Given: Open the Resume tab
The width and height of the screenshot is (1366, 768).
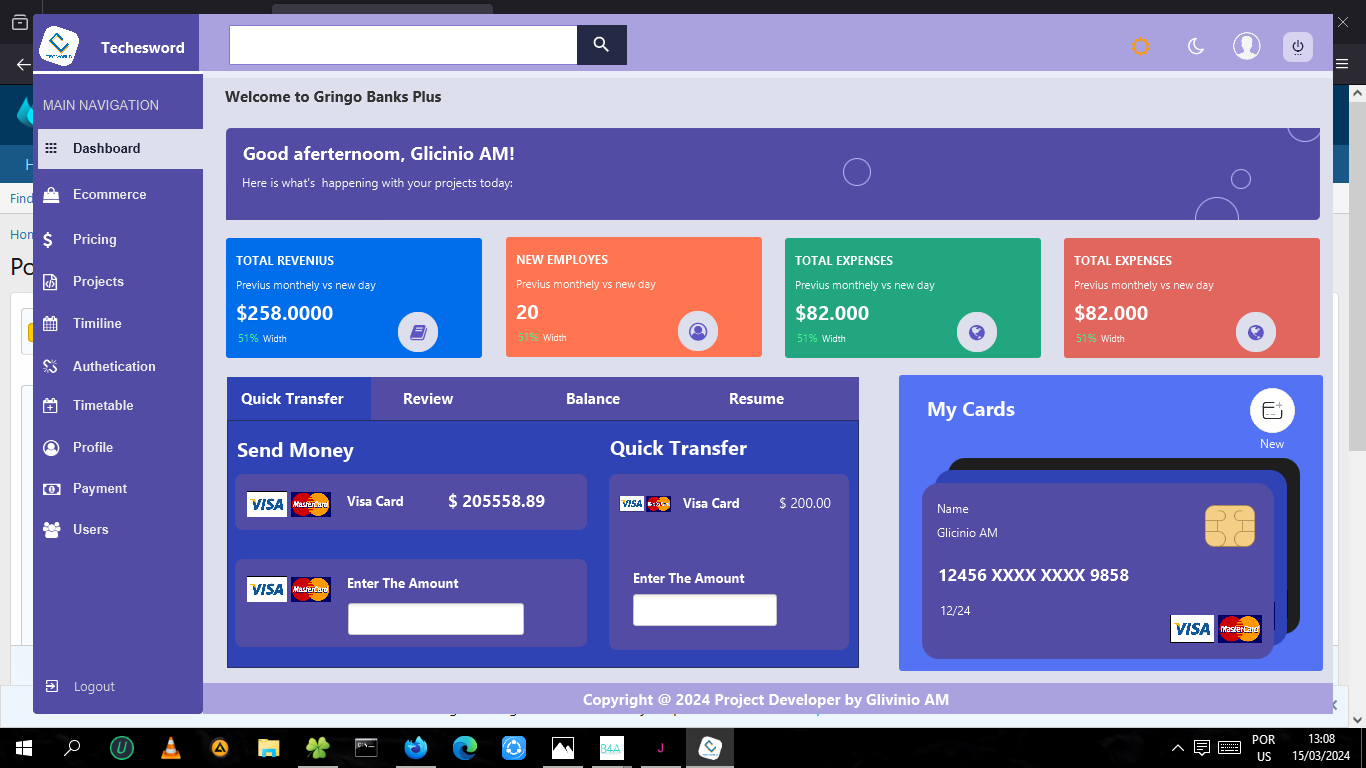Looking at the screenshot, I should tap(756, 399).
